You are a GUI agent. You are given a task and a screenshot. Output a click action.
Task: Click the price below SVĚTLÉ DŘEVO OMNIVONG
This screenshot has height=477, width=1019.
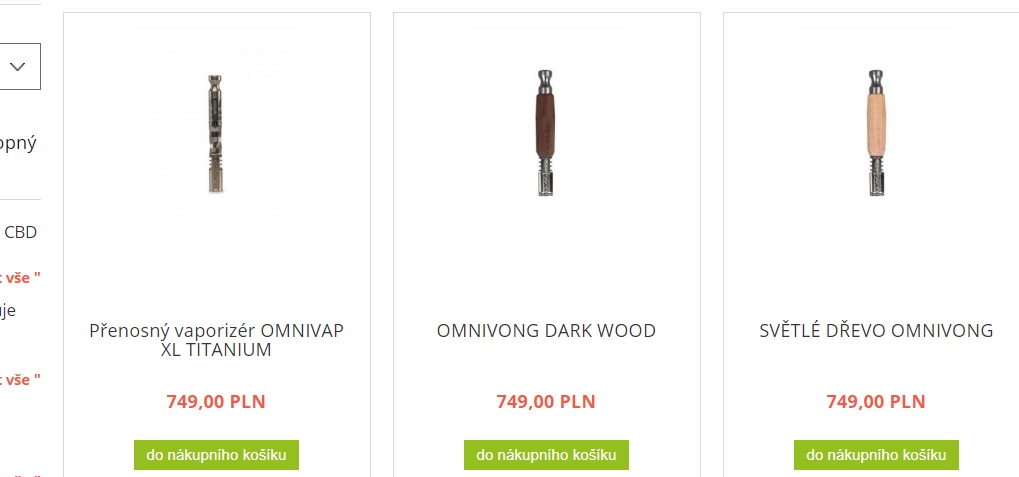(x=875, y=402)
